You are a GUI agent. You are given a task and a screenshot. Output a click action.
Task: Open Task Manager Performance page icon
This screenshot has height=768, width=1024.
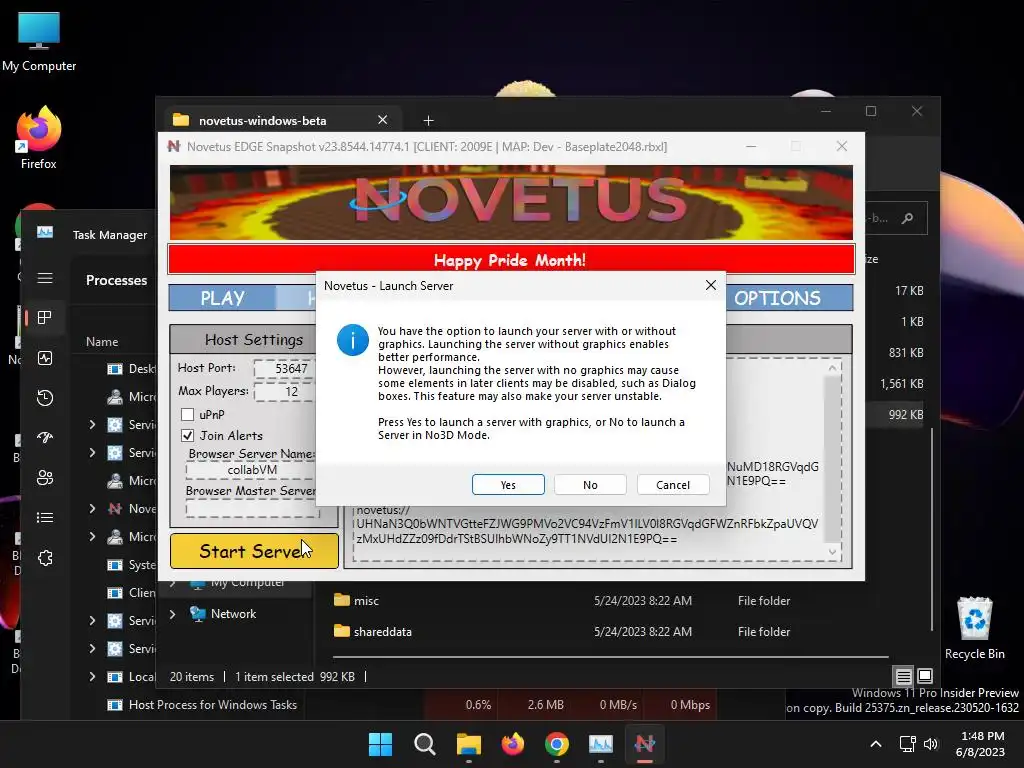click(45, 358)
